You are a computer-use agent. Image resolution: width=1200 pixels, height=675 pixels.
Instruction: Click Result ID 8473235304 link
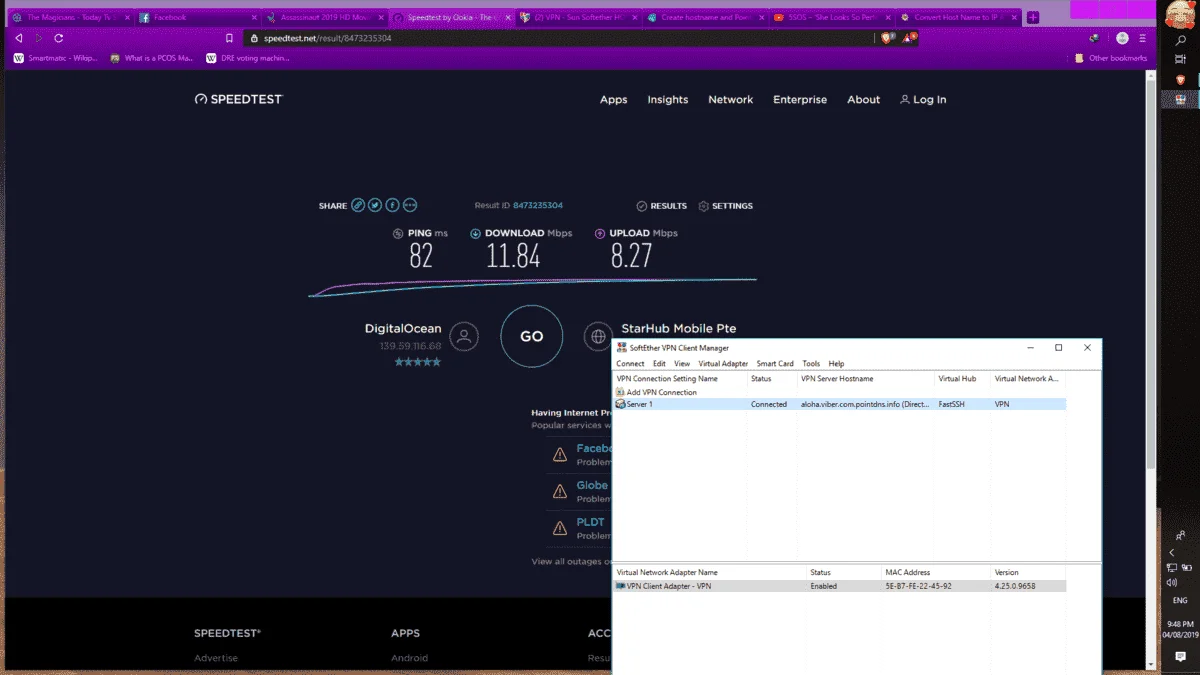pos(538,206)
